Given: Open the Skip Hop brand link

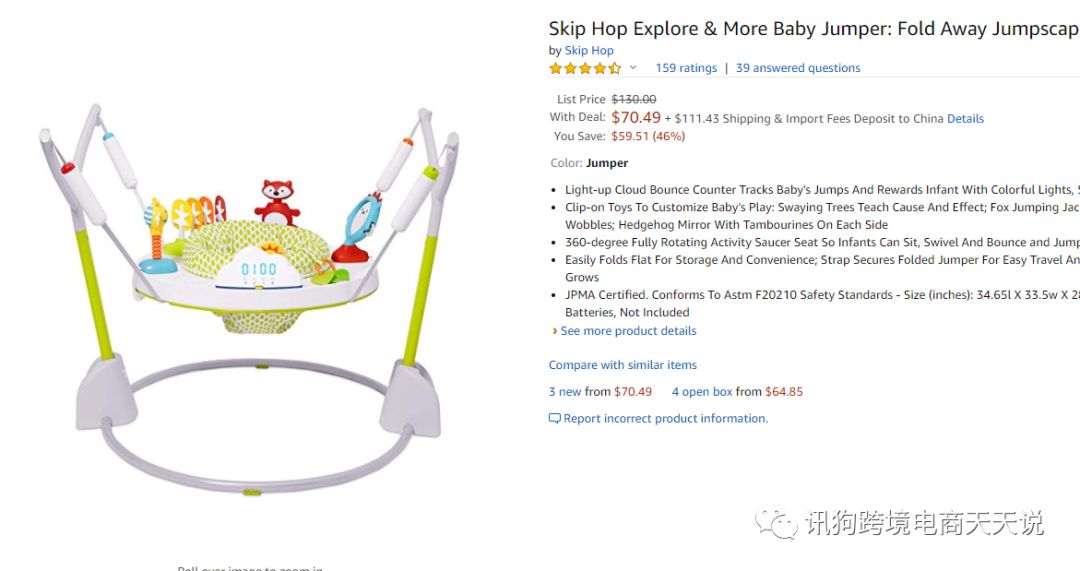Looking at the screenshot, I should pos(589,50).
